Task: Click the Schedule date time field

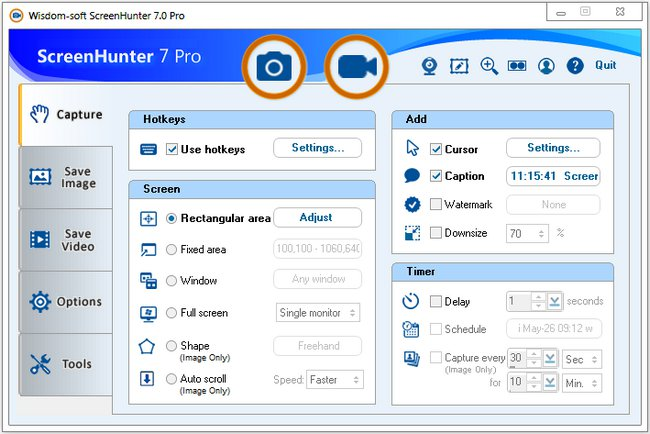Action: tap(554, 329)
